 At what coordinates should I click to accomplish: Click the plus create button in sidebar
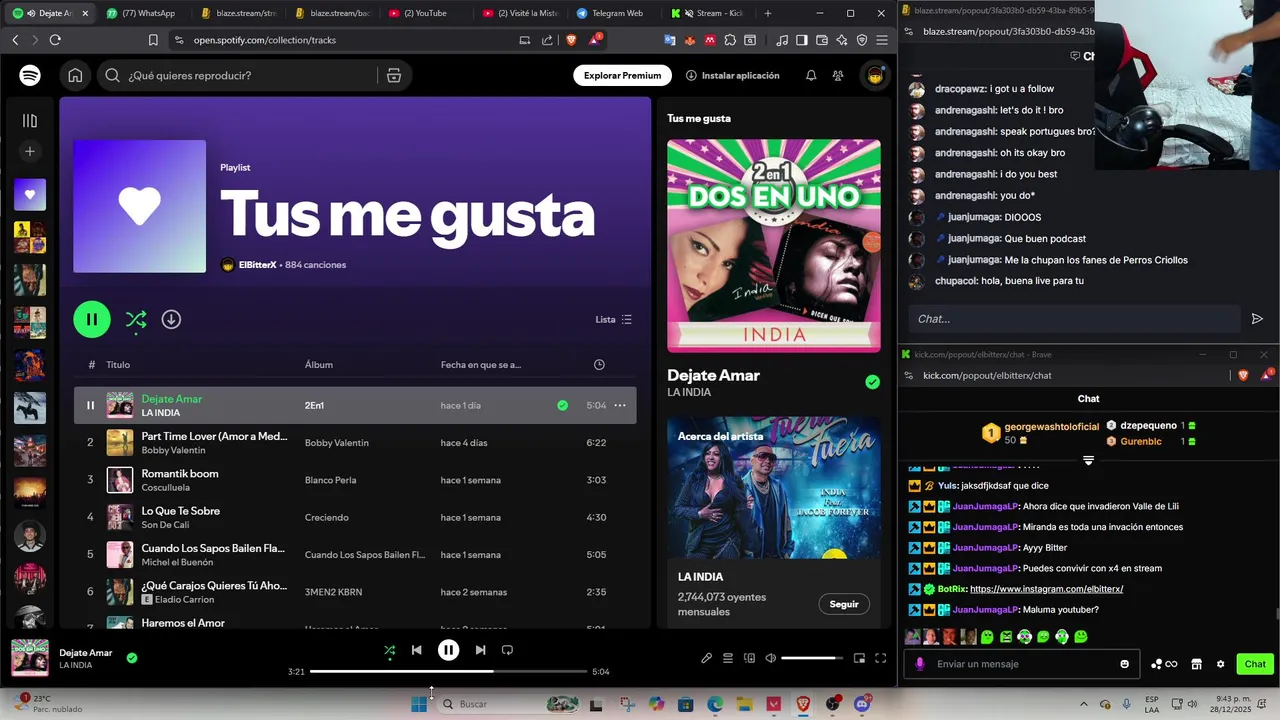[x=30, y=151]
